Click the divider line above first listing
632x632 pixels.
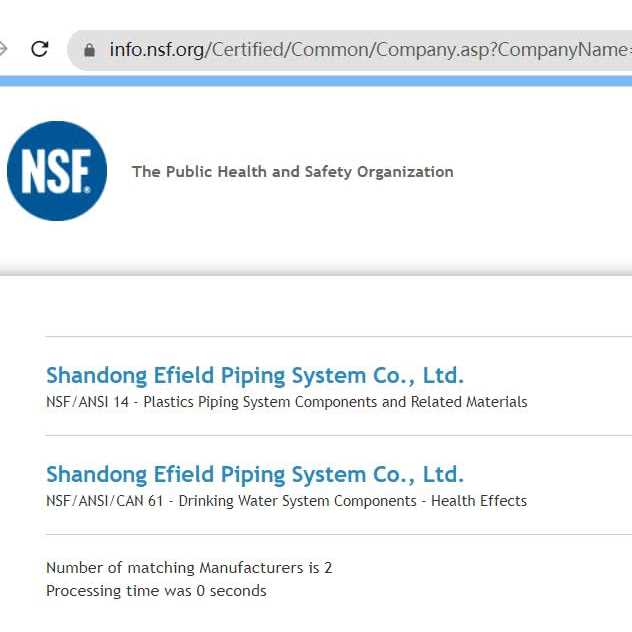coord(338,337)
